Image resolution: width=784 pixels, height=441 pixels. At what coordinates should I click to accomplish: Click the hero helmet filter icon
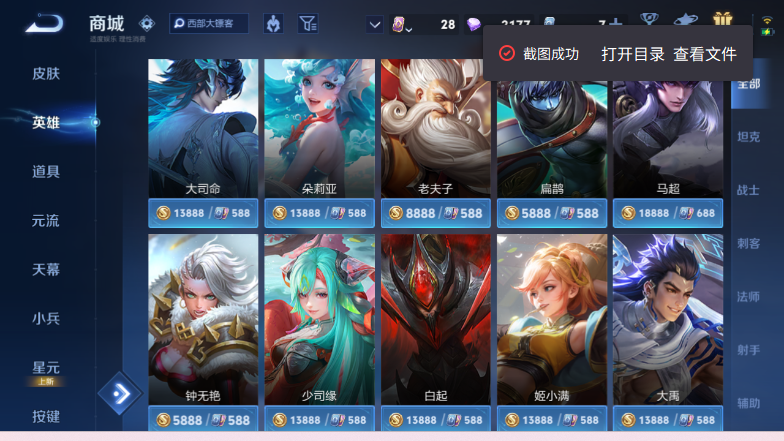(x=273, y=24)
